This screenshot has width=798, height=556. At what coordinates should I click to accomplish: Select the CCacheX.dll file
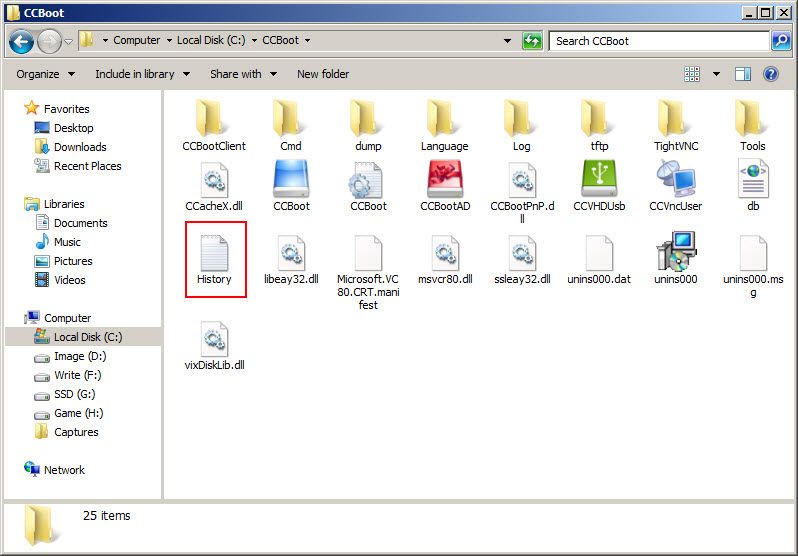[x=214, y=186]
